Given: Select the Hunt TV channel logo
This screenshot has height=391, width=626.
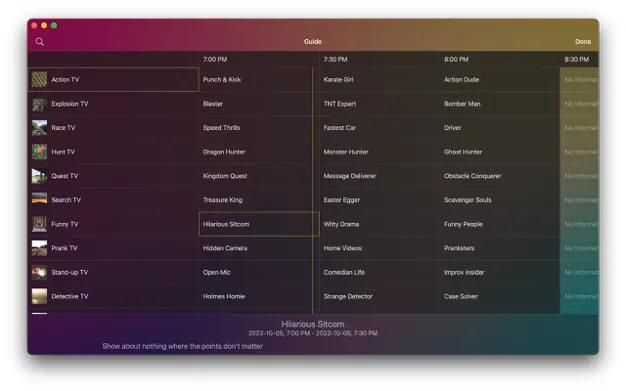Looking at the screenshot, I should click(40, 152).
